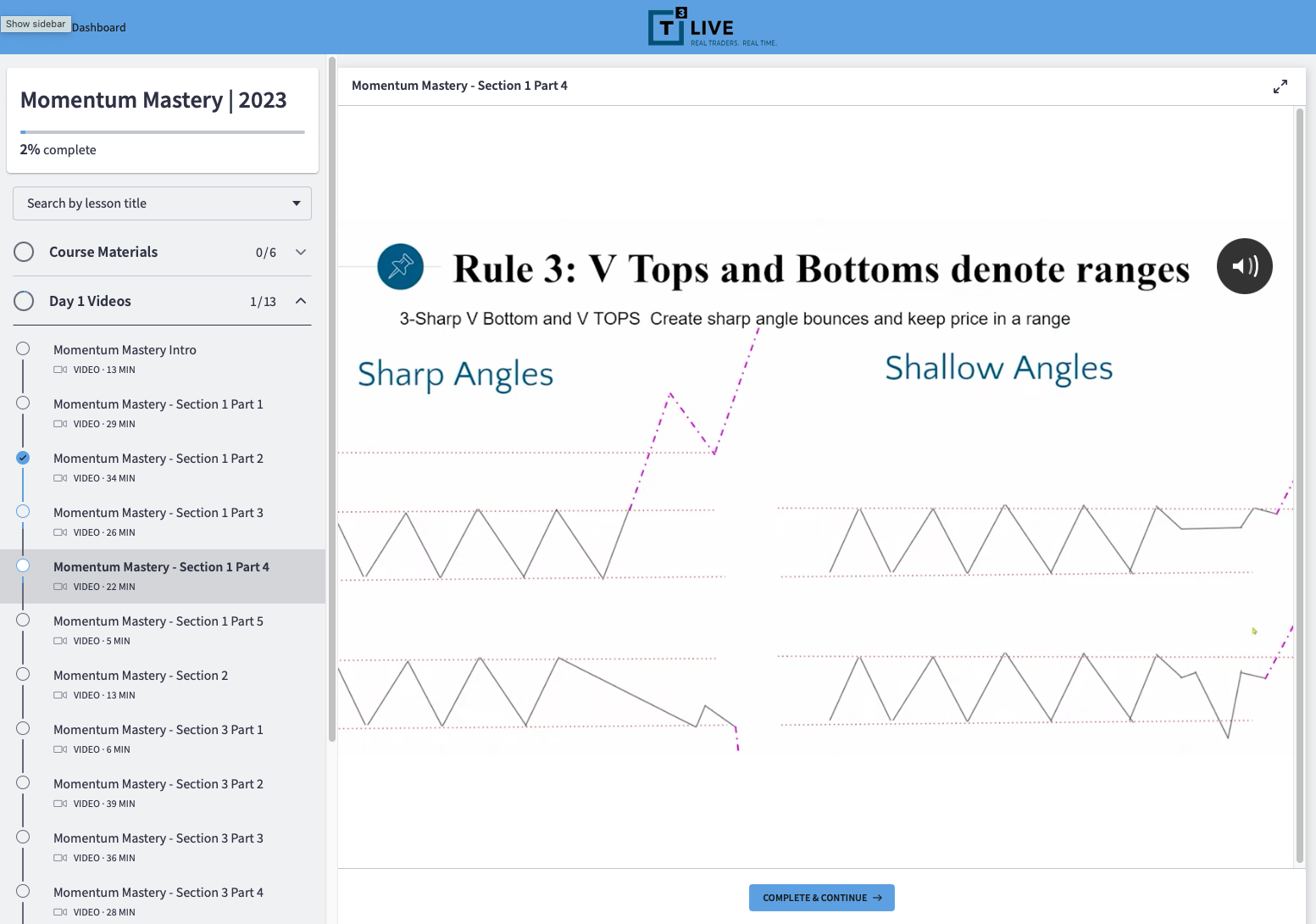Open lesson Momentum Mastery - Section 3 Part 4
The width and height of the screenshot is (1316, 924).
pyautogui.click(x=158, y=893)
